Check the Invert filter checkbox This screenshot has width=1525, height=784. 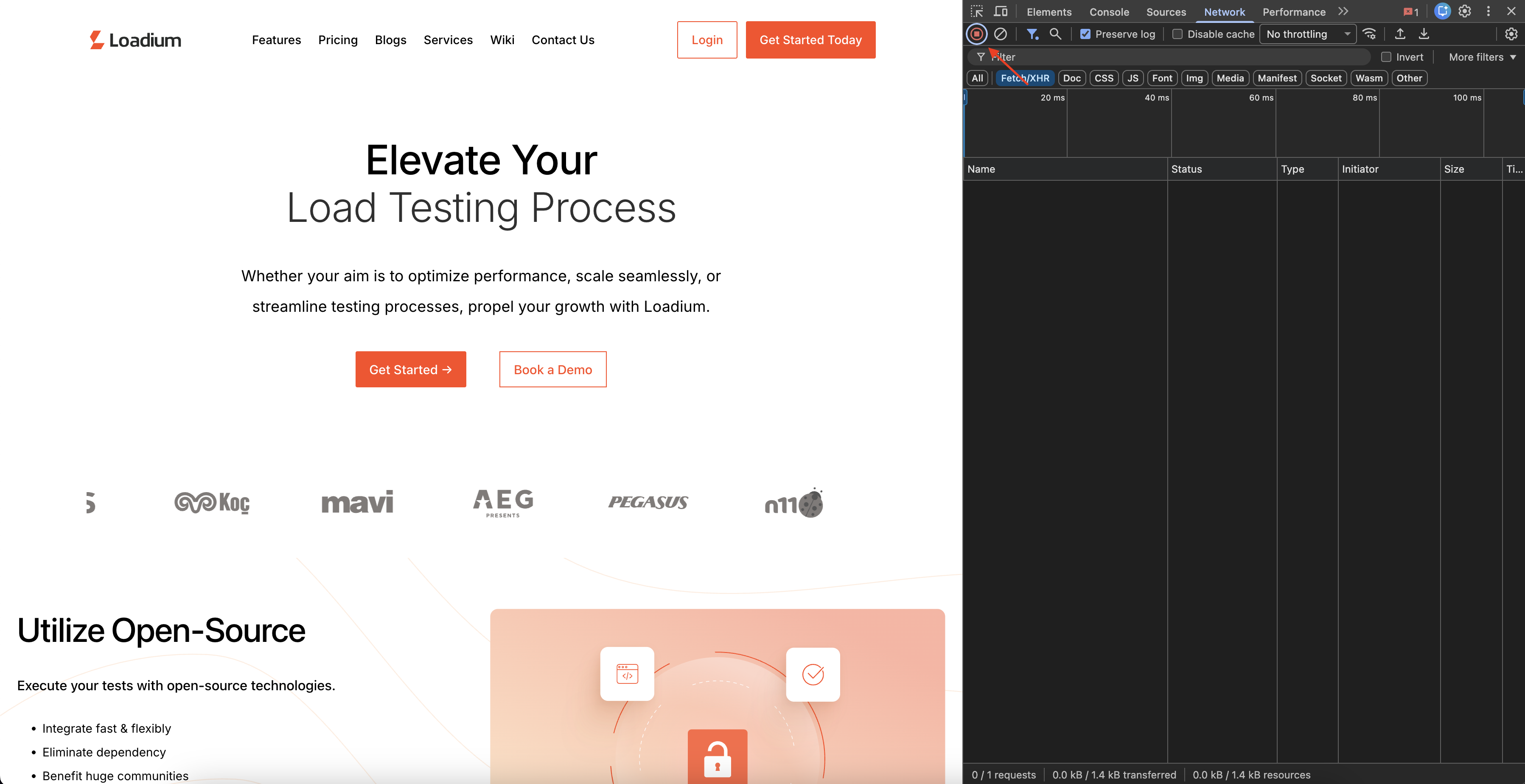[1386, 57]
